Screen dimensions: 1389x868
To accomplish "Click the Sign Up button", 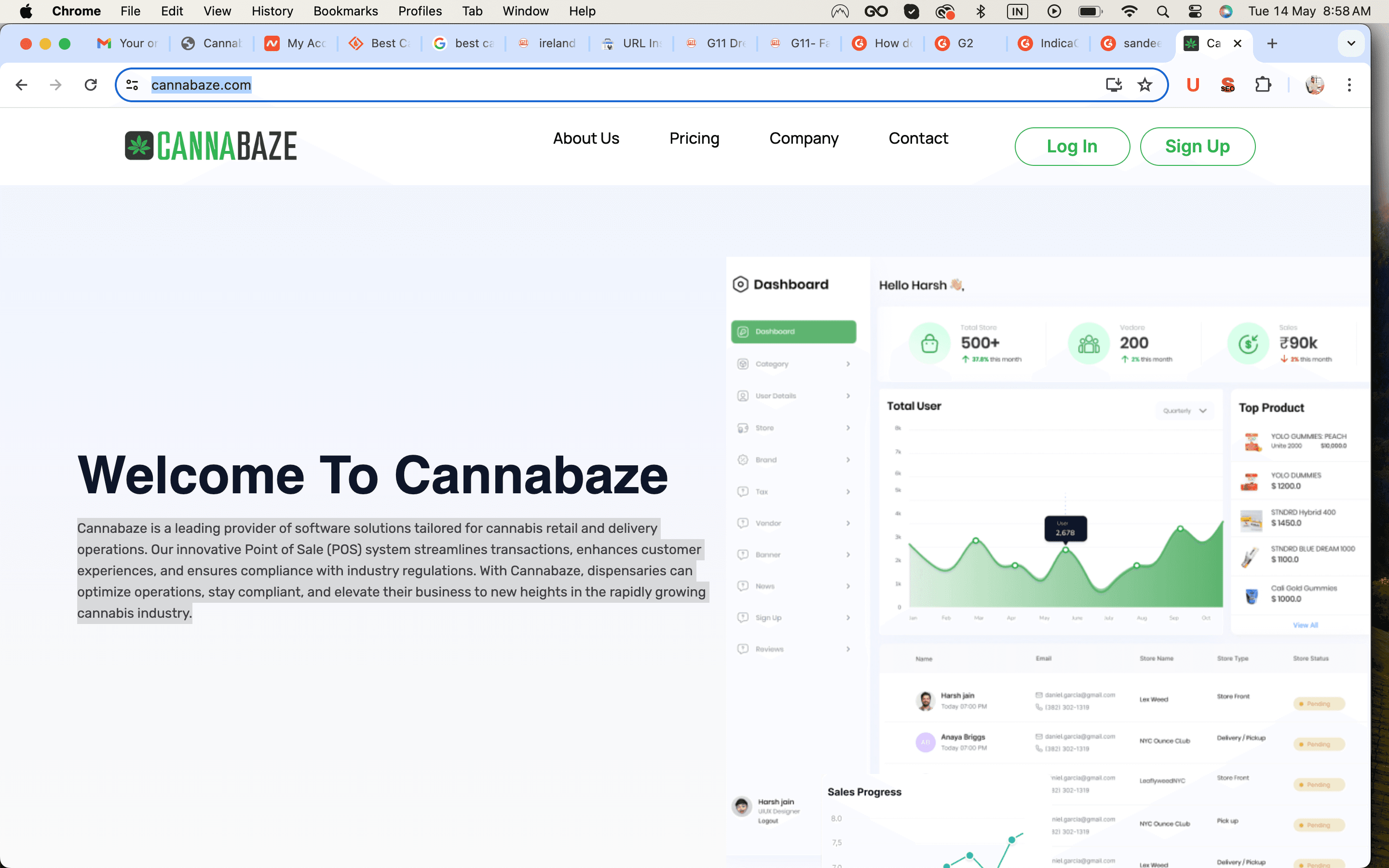I will (x=1198, y=147).
